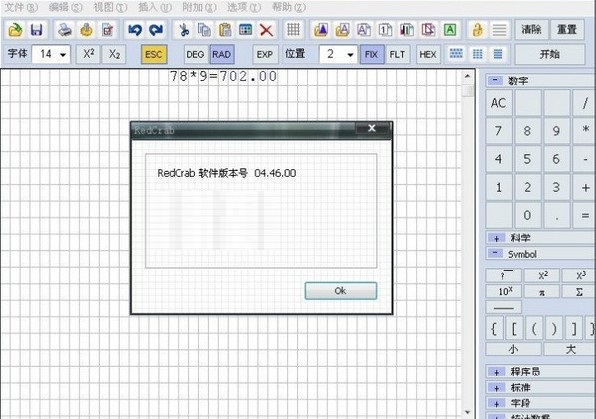Click the save floppy disk icon
The image size is (596, 419).
[x=36, y=30]
